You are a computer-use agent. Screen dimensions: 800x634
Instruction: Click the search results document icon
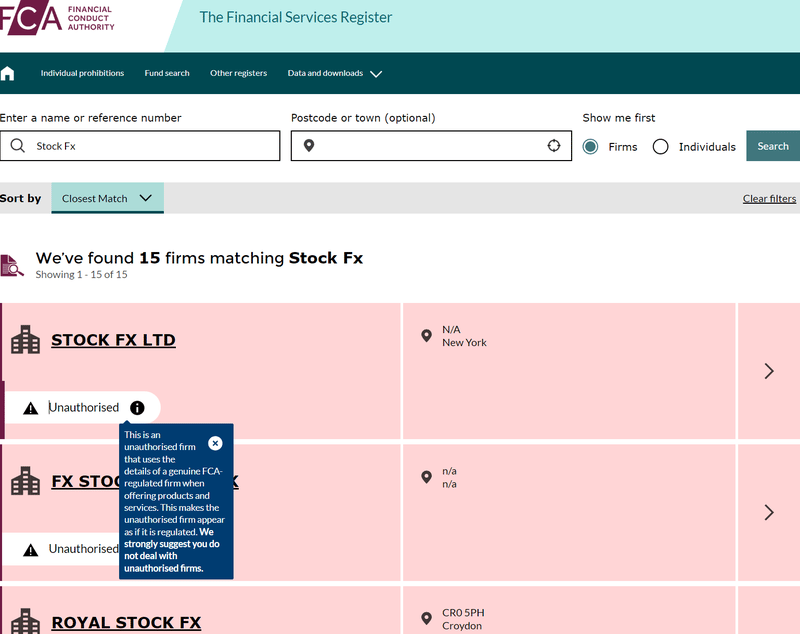click(12, 265)
